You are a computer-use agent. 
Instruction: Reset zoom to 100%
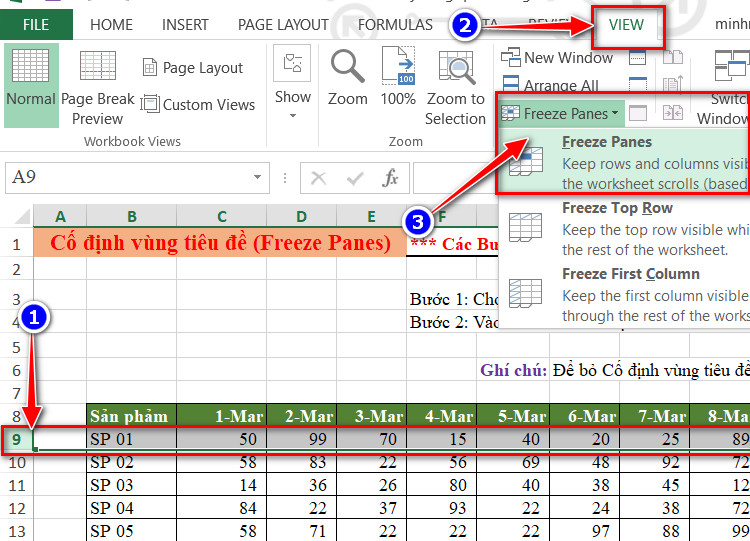coord(398,77)
